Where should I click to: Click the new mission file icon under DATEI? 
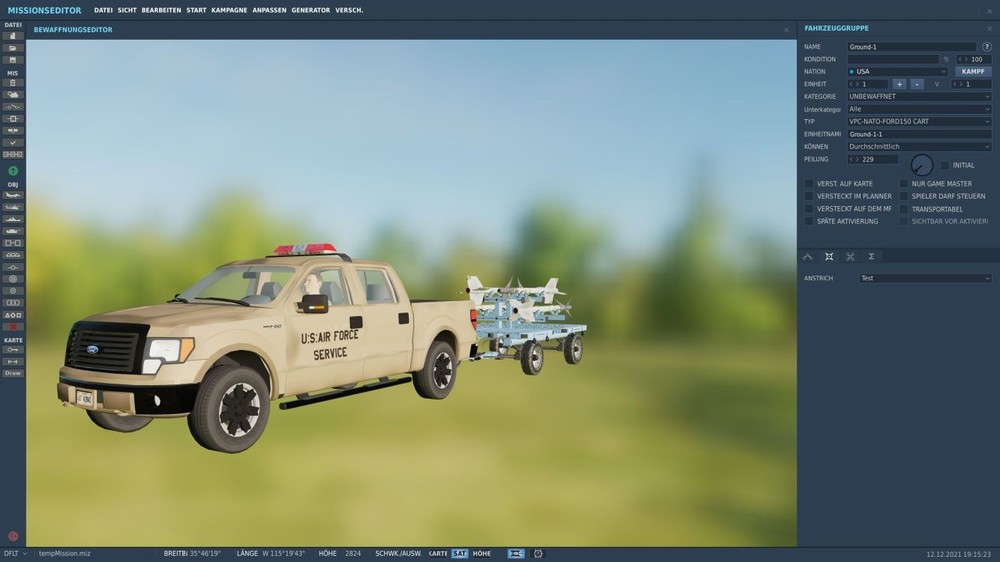[13, 36]
